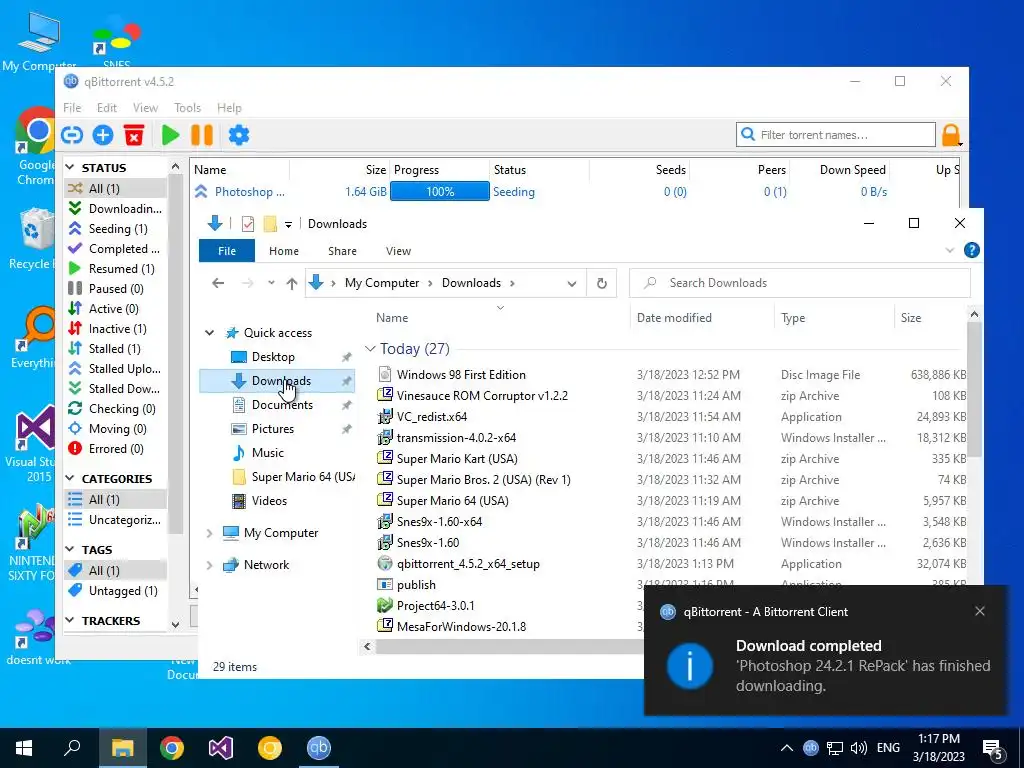
Task: Click the red Remove torrent icon
Action: pyautogui.click(x=134, y=135)
